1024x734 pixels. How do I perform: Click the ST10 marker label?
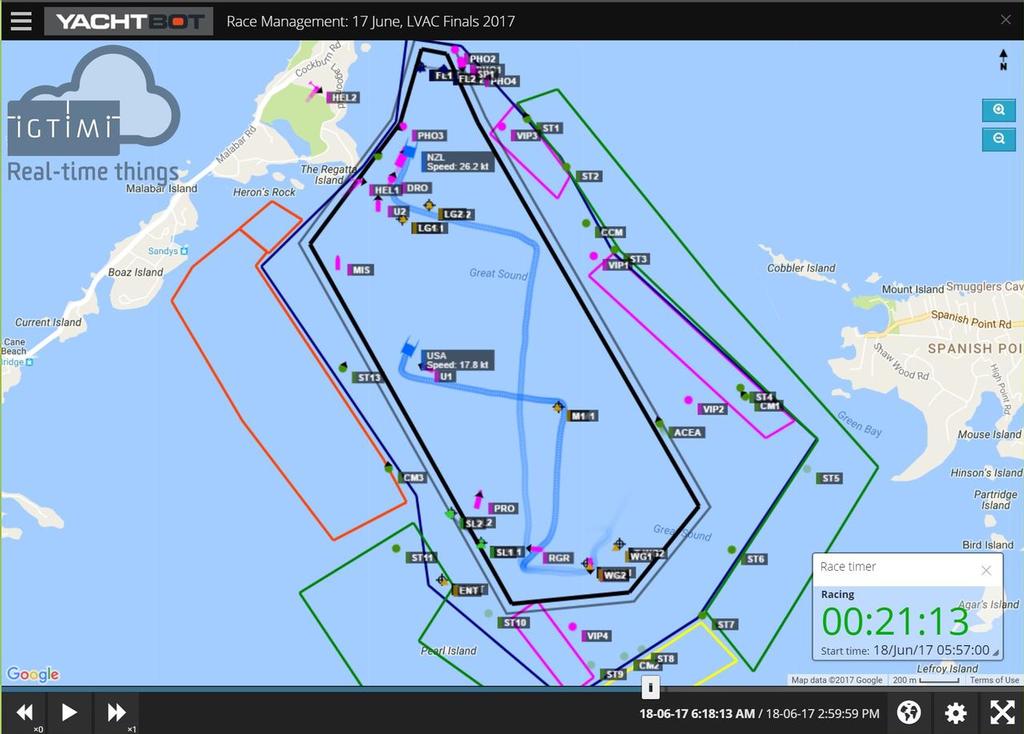514,623
